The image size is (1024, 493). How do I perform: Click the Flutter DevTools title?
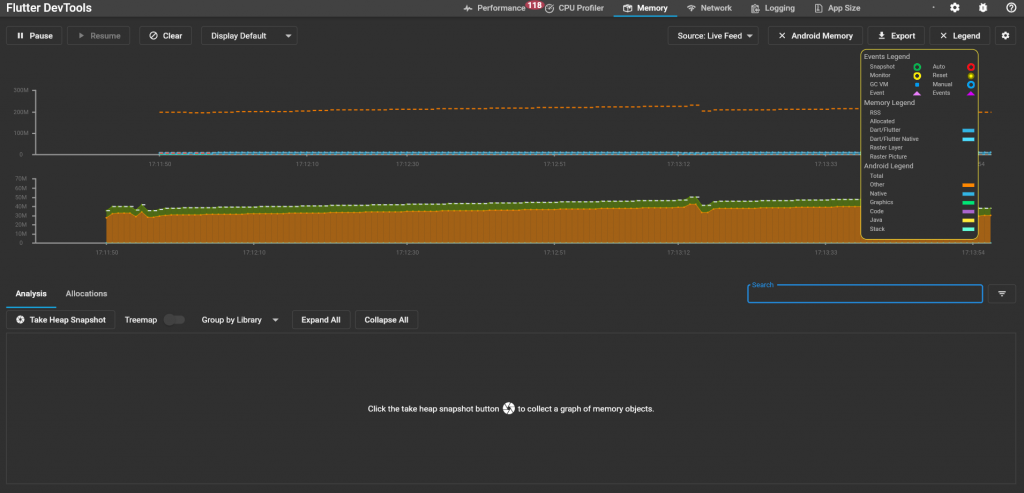48,8
